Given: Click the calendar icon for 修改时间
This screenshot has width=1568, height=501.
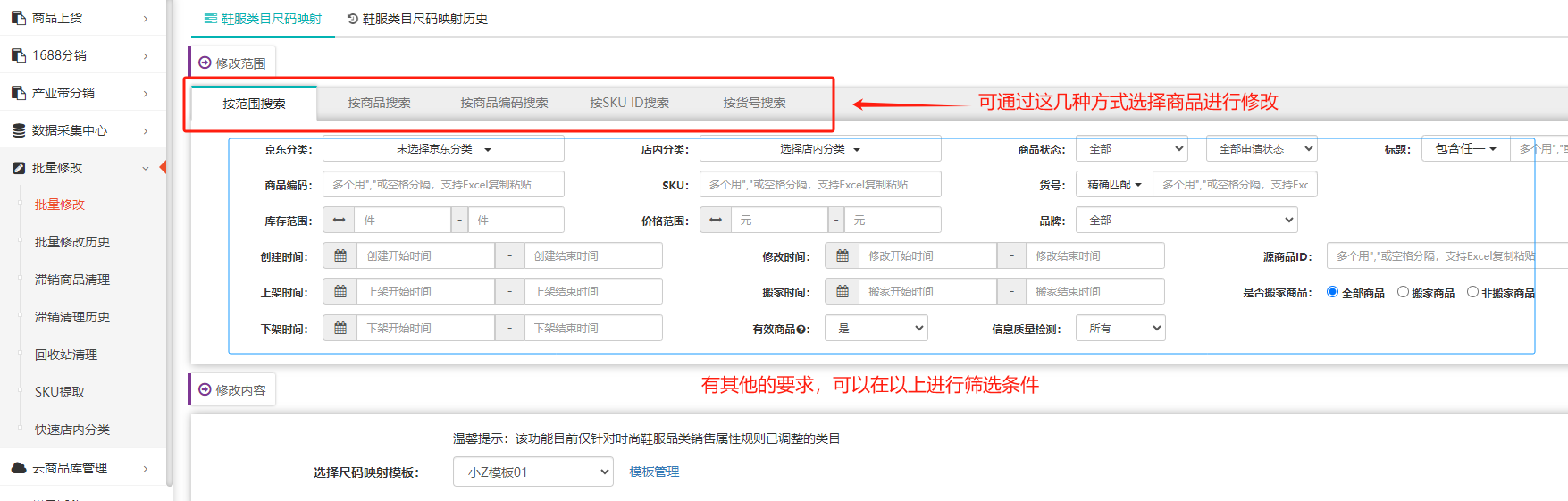Looking at the screenshot, I should [842, 256].
